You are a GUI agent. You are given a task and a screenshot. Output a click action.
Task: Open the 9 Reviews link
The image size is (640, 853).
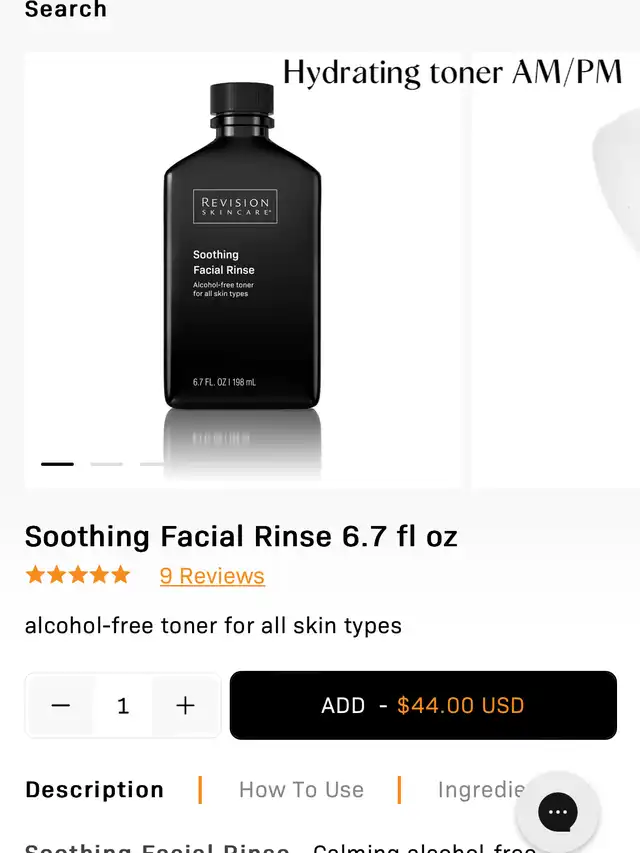click(x=212, y=576)
